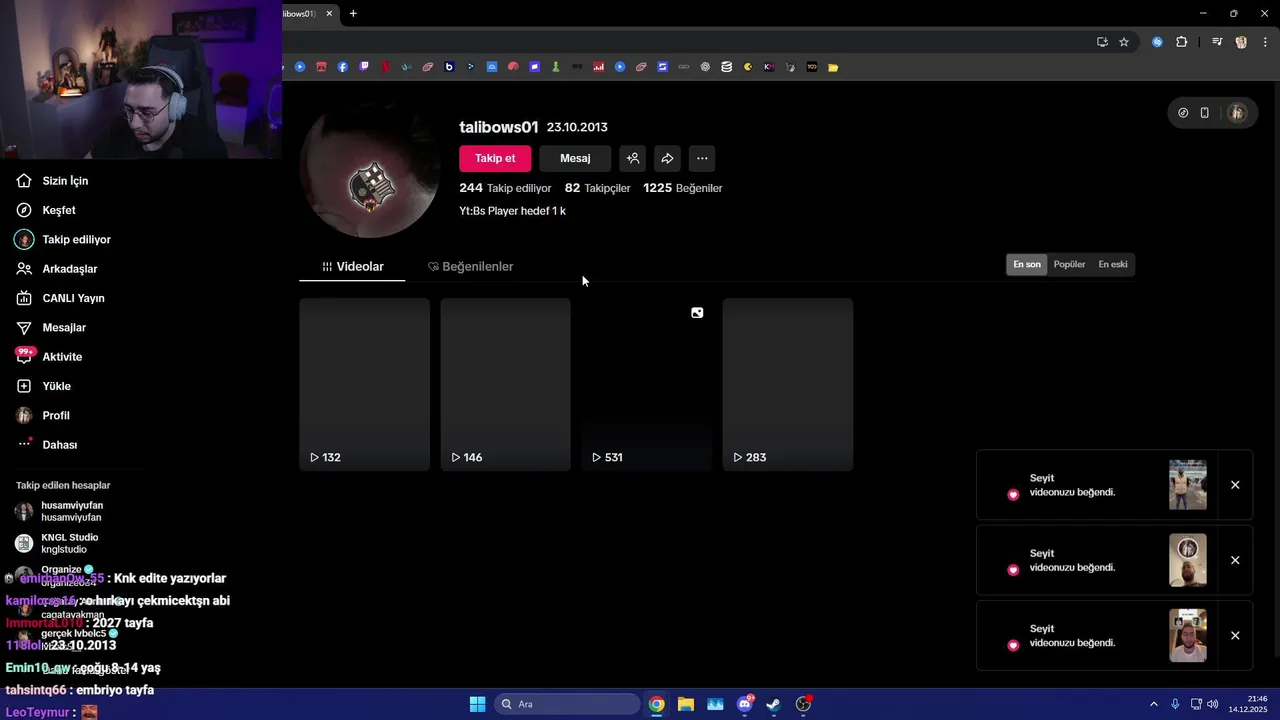Click the 1225 Beğeniler count

682,188
